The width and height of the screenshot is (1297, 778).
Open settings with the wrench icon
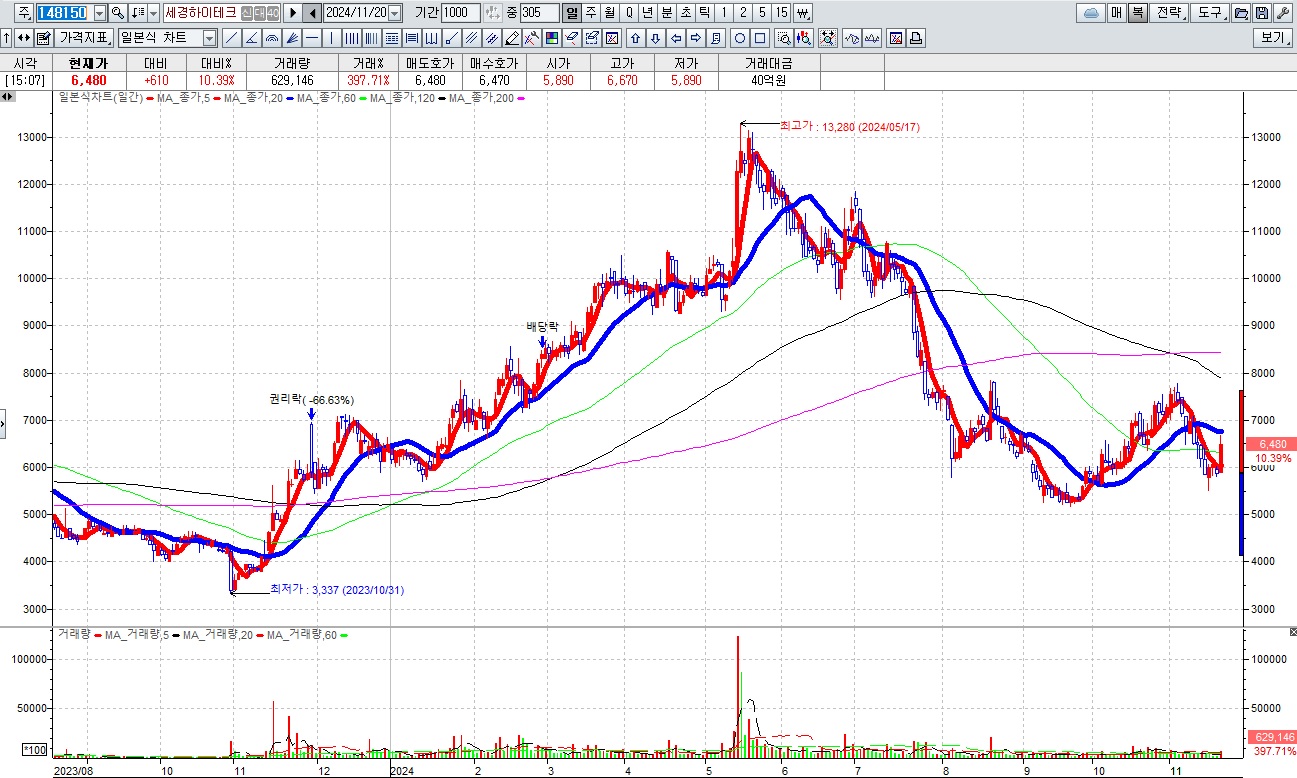tap(1282, 13)
